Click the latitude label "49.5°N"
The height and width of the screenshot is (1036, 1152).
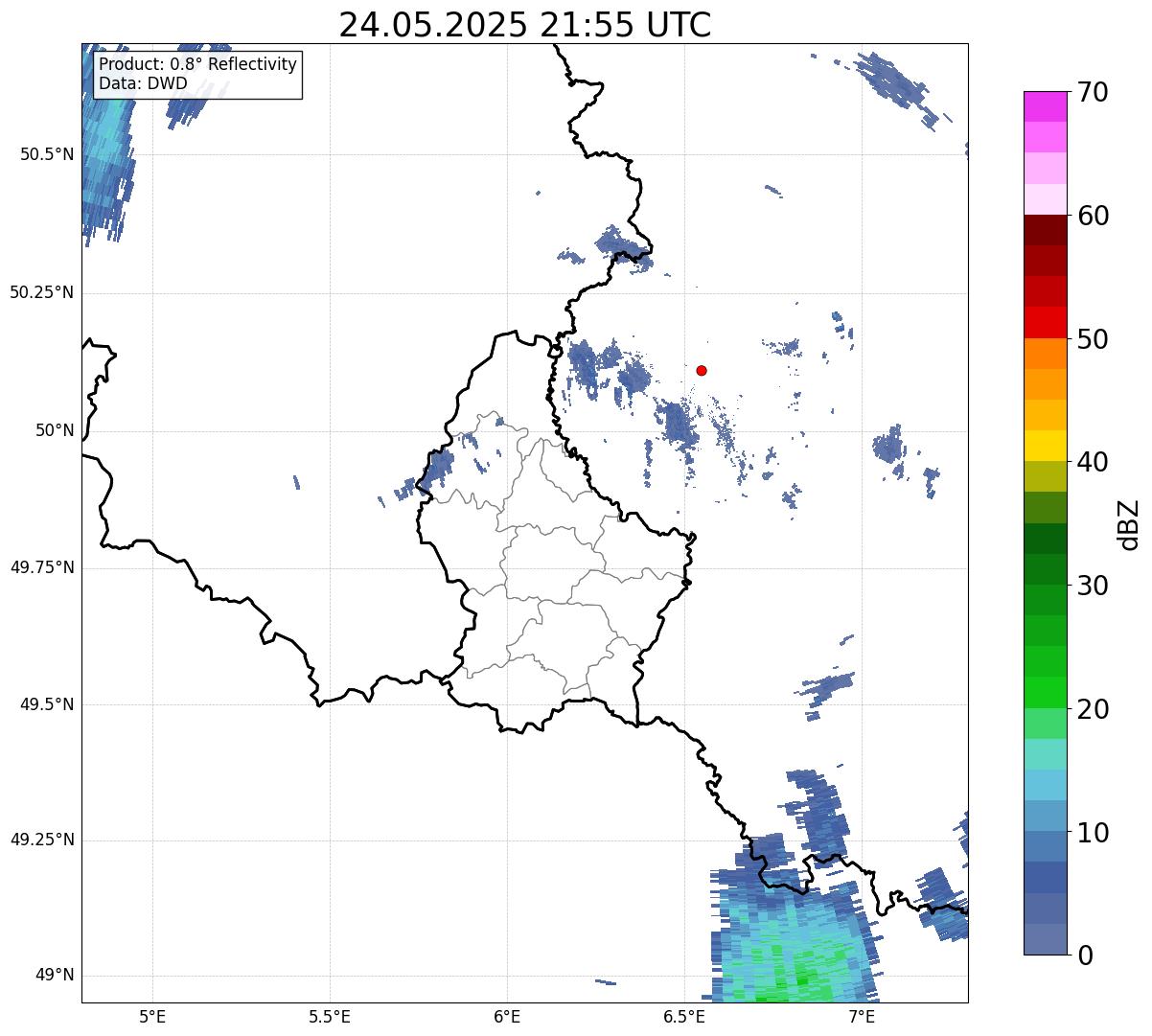click(x=47, y=704)
